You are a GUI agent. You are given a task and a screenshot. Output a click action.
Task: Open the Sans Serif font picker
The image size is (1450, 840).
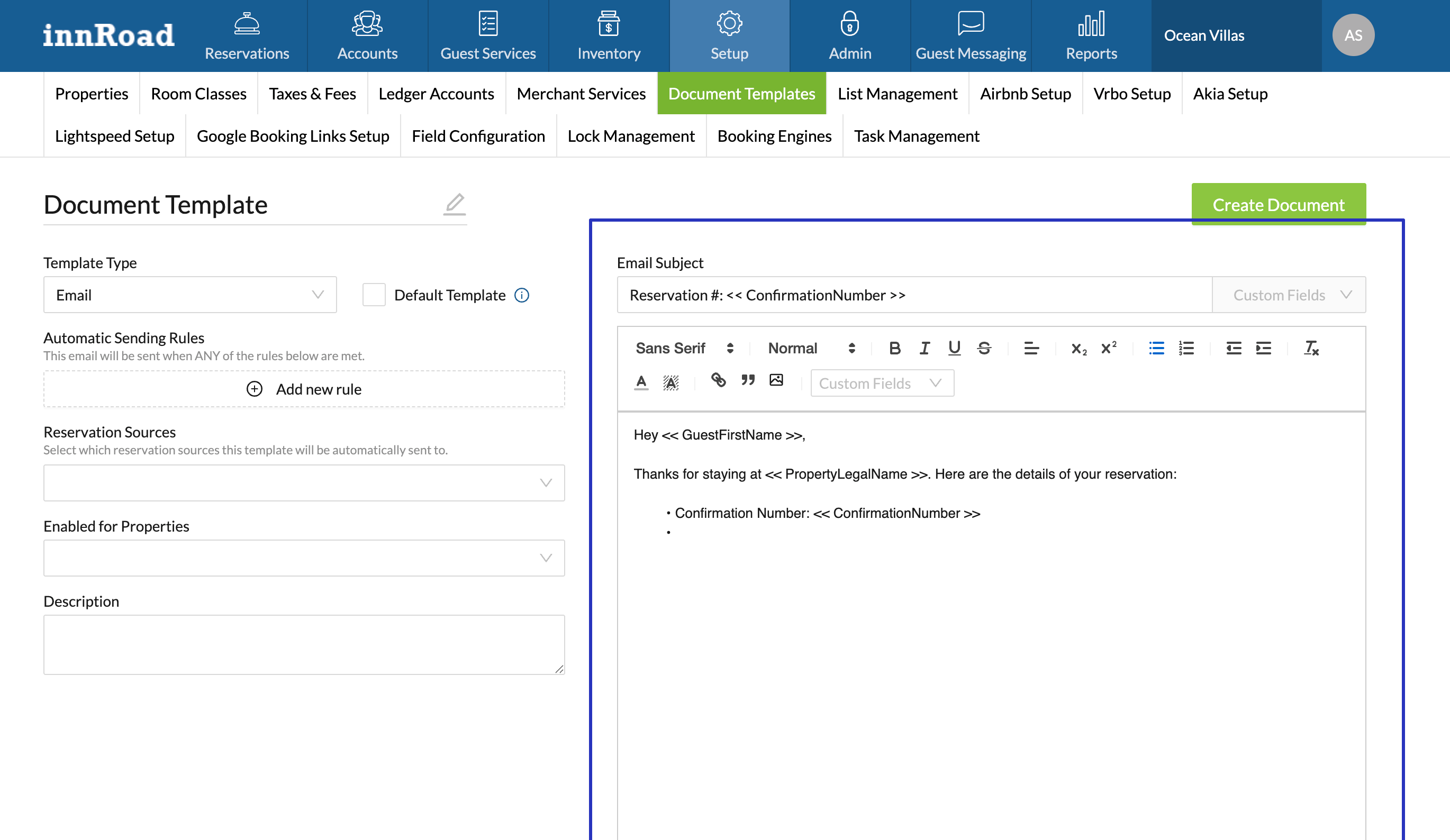pyautogui.click(x=684, y=348)
